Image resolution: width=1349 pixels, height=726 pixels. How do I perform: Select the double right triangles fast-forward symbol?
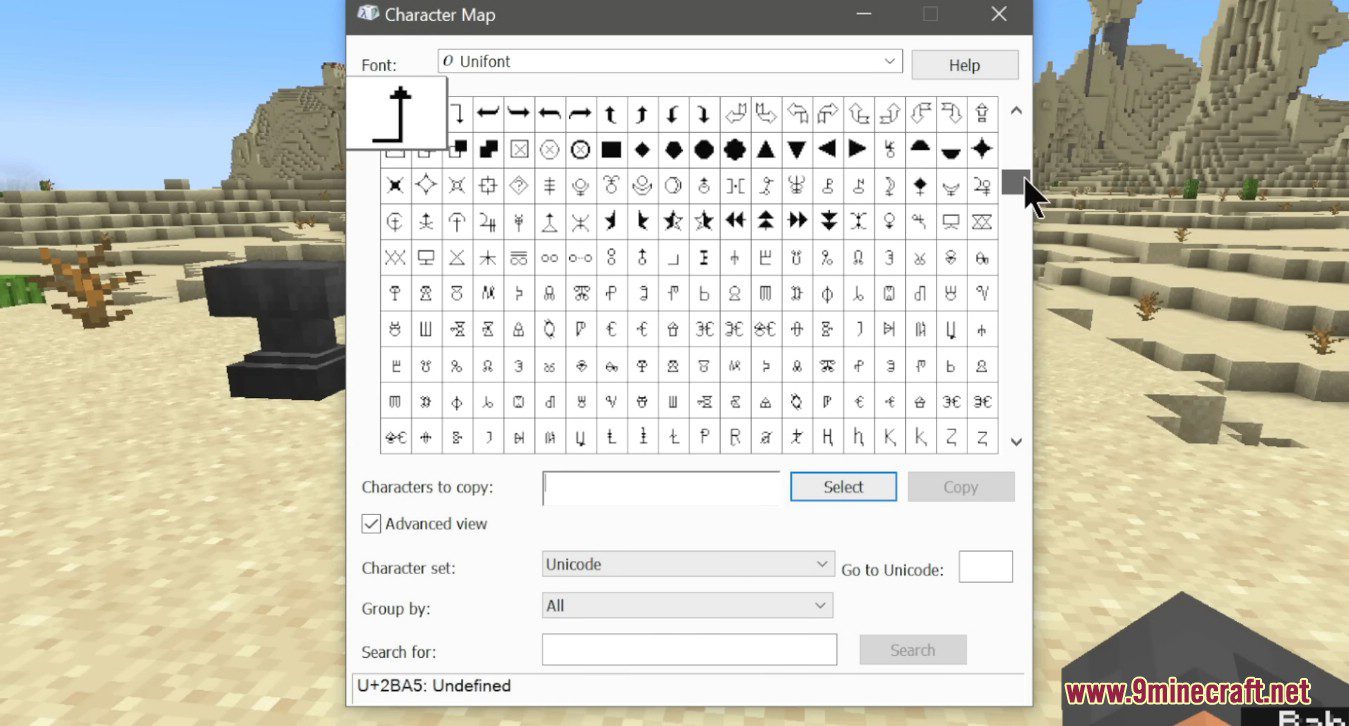[x=796, y=220]
